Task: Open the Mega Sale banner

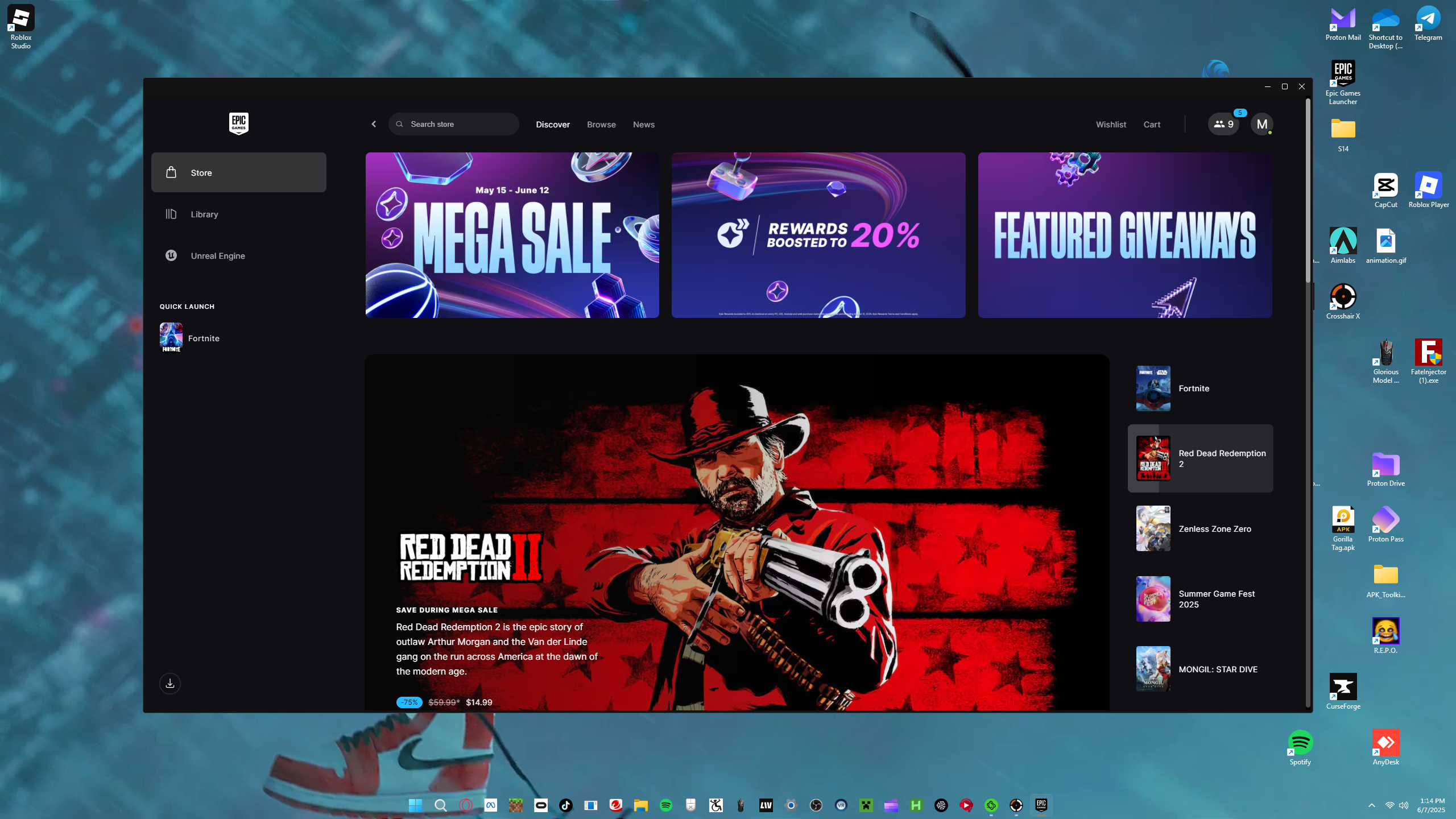Action: click(x=512, y=235)
